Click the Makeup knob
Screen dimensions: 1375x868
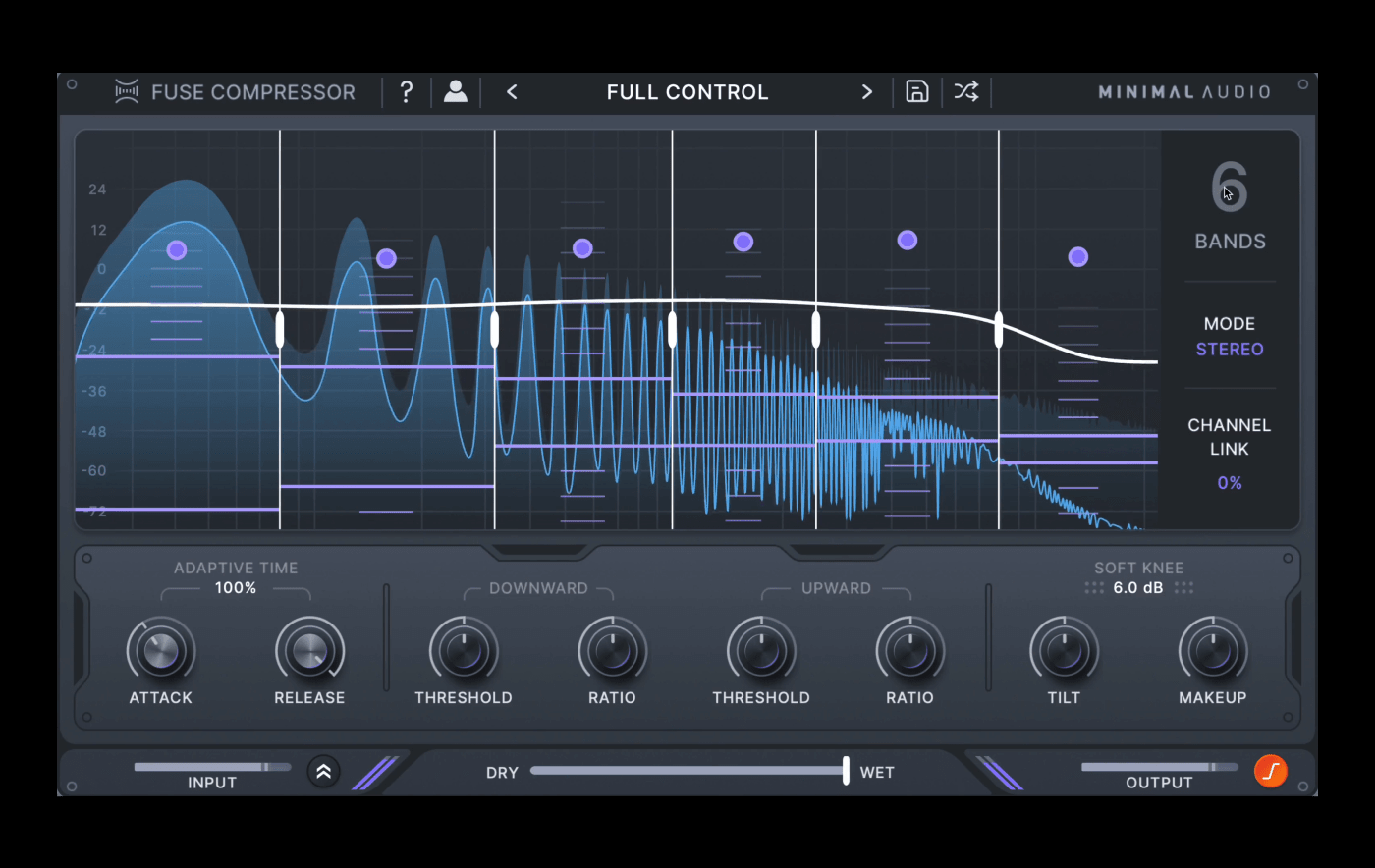click(x=1213, y=651)
